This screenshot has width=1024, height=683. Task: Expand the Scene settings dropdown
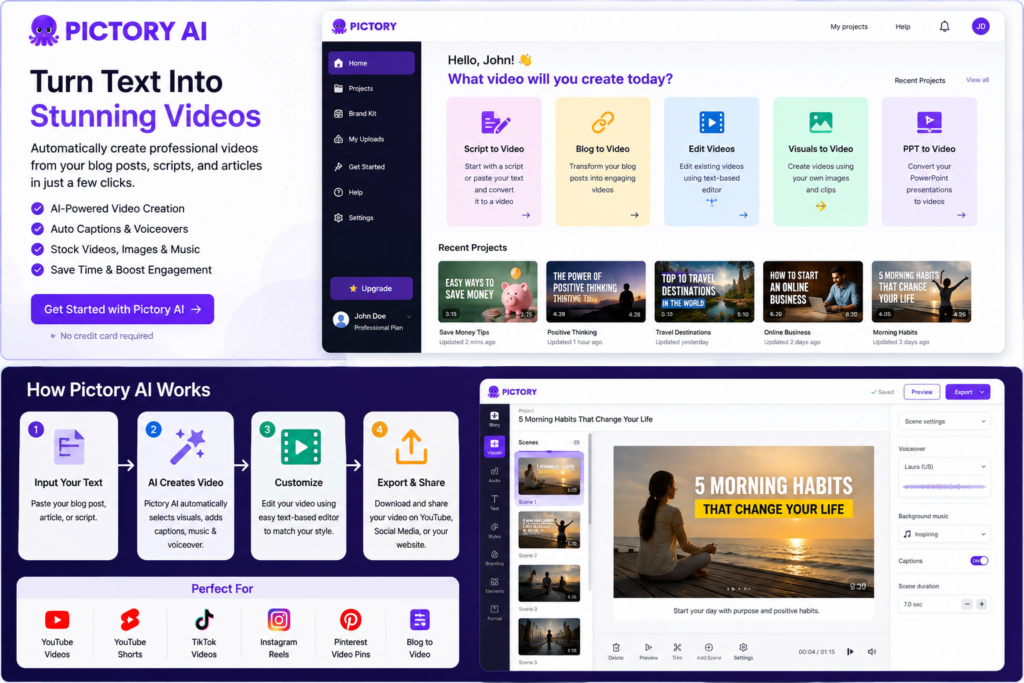coord(944,422)
